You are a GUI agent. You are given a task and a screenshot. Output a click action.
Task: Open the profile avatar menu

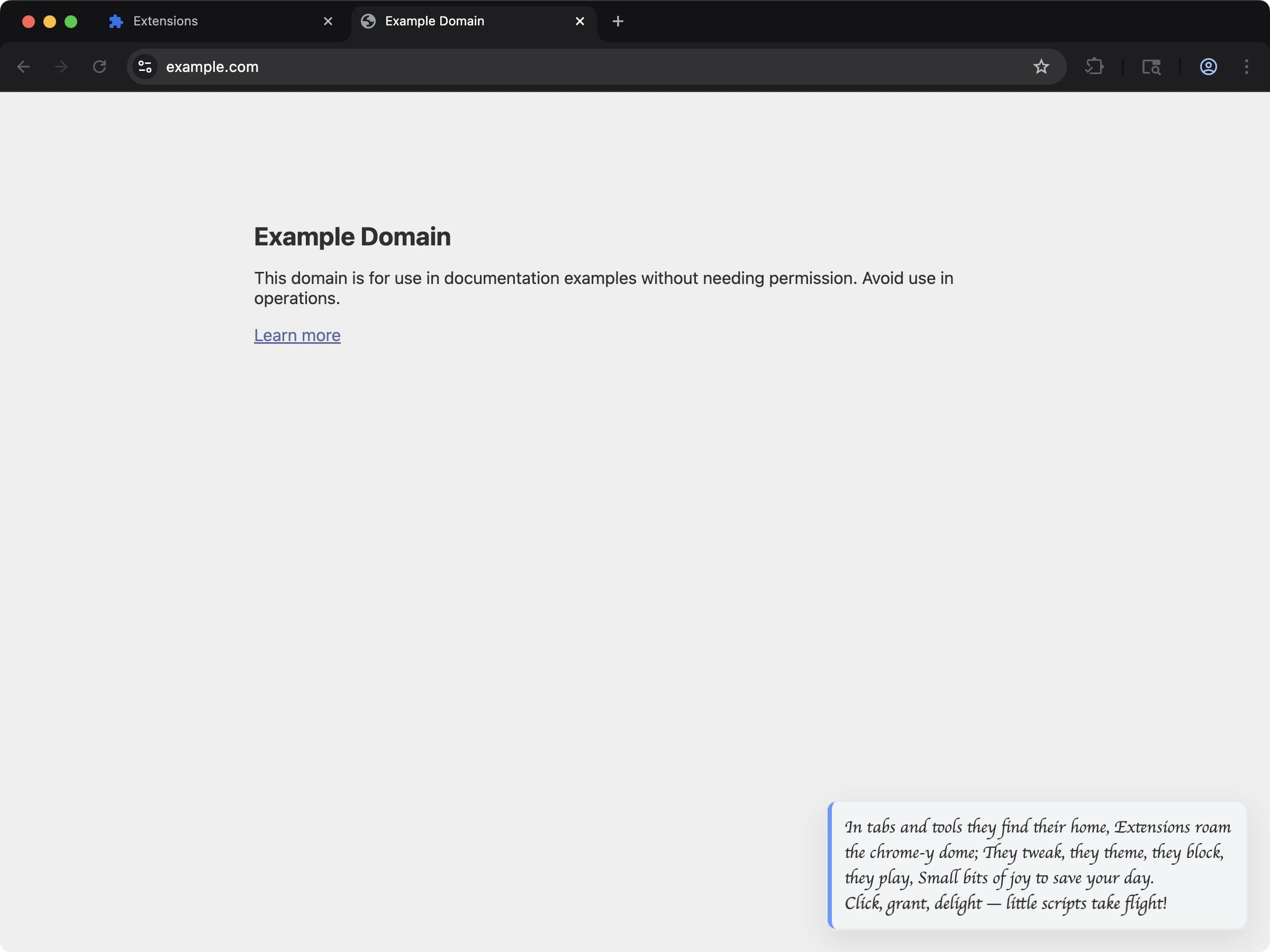[1208, 67]
